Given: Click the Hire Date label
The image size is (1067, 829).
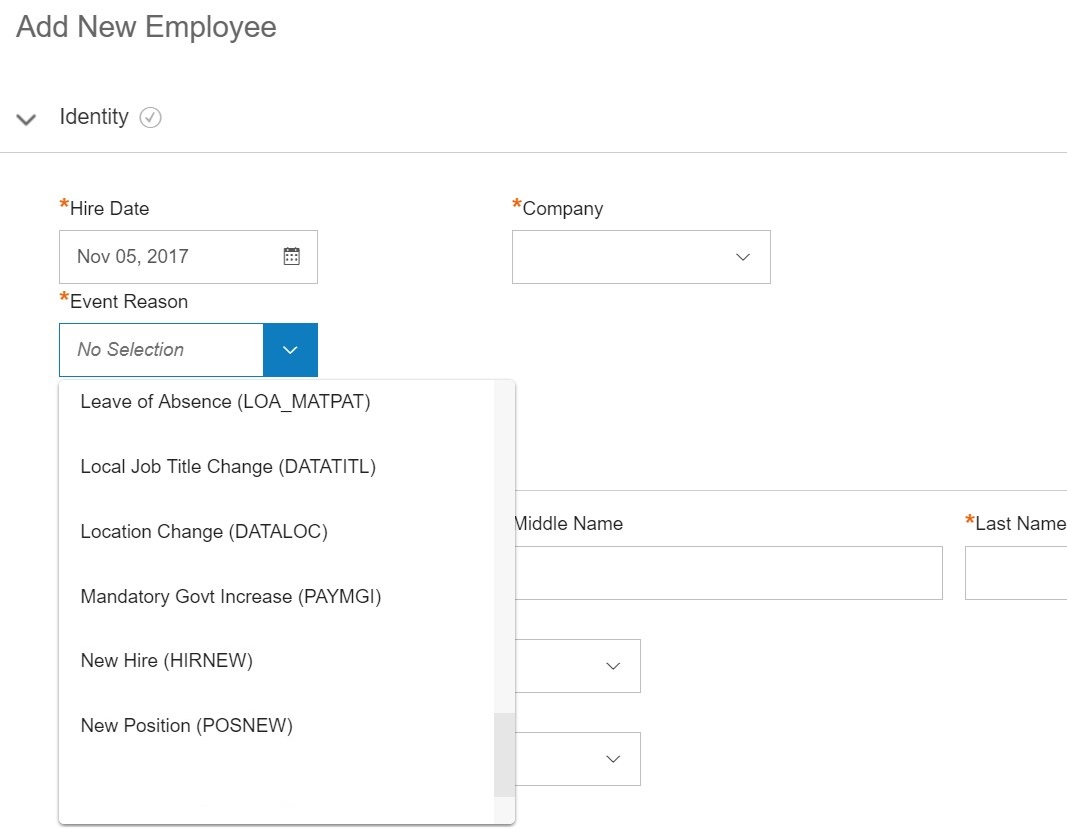Looking at the screenshot, I should (x=110, y=208).
